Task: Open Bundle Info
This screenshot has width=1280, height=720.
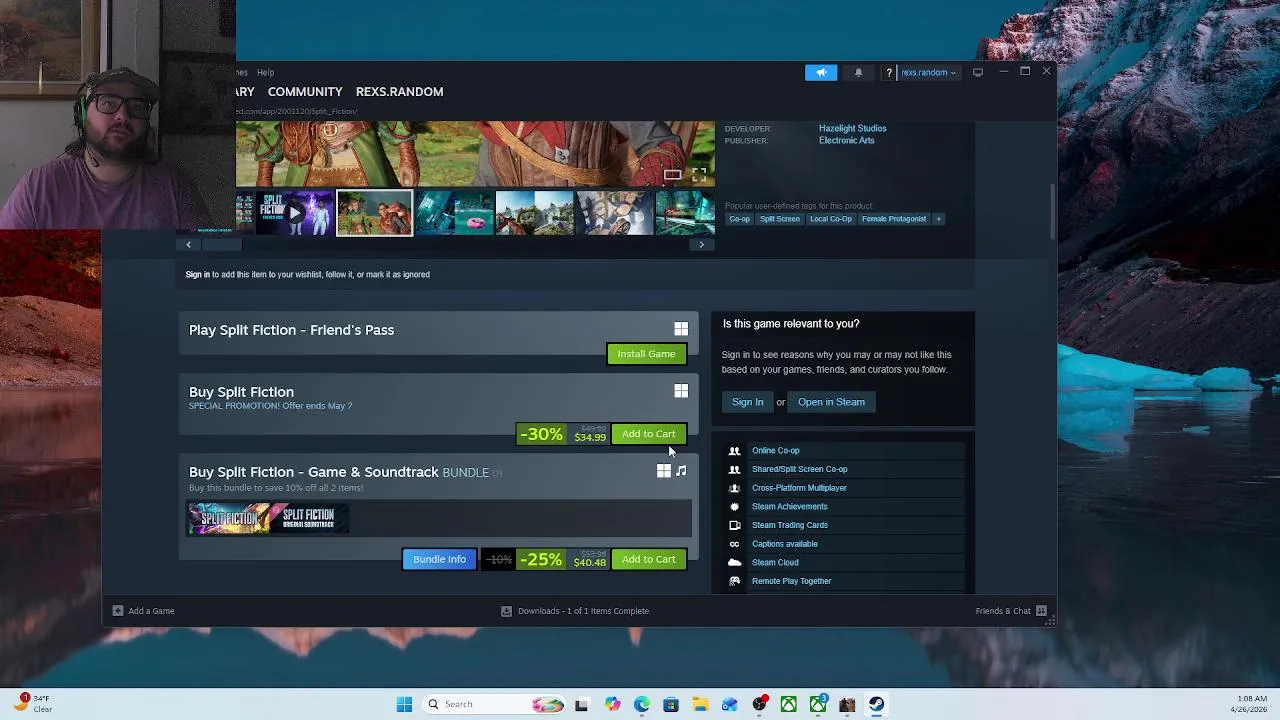Action: [439, 559]
